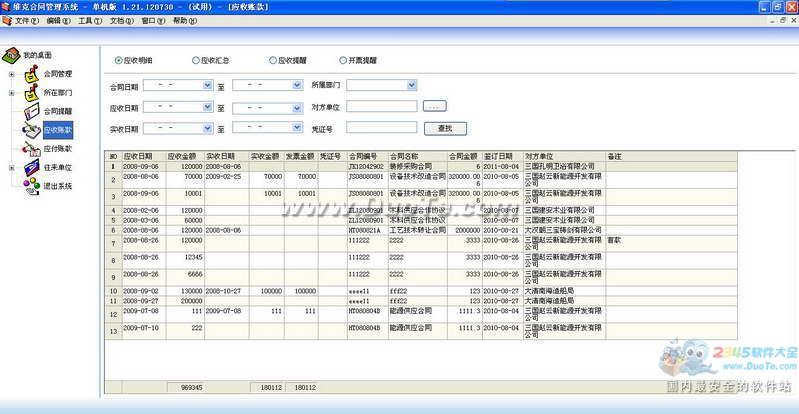The image size is (799, 414).
Task: Click the 合同提醒 card icon
Action: coord(32,111)
